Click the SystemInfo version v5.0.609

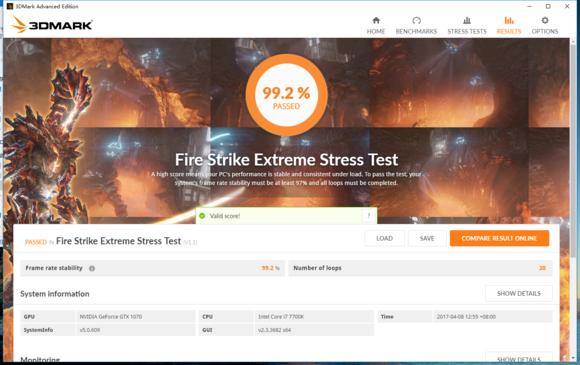[90, 330]
